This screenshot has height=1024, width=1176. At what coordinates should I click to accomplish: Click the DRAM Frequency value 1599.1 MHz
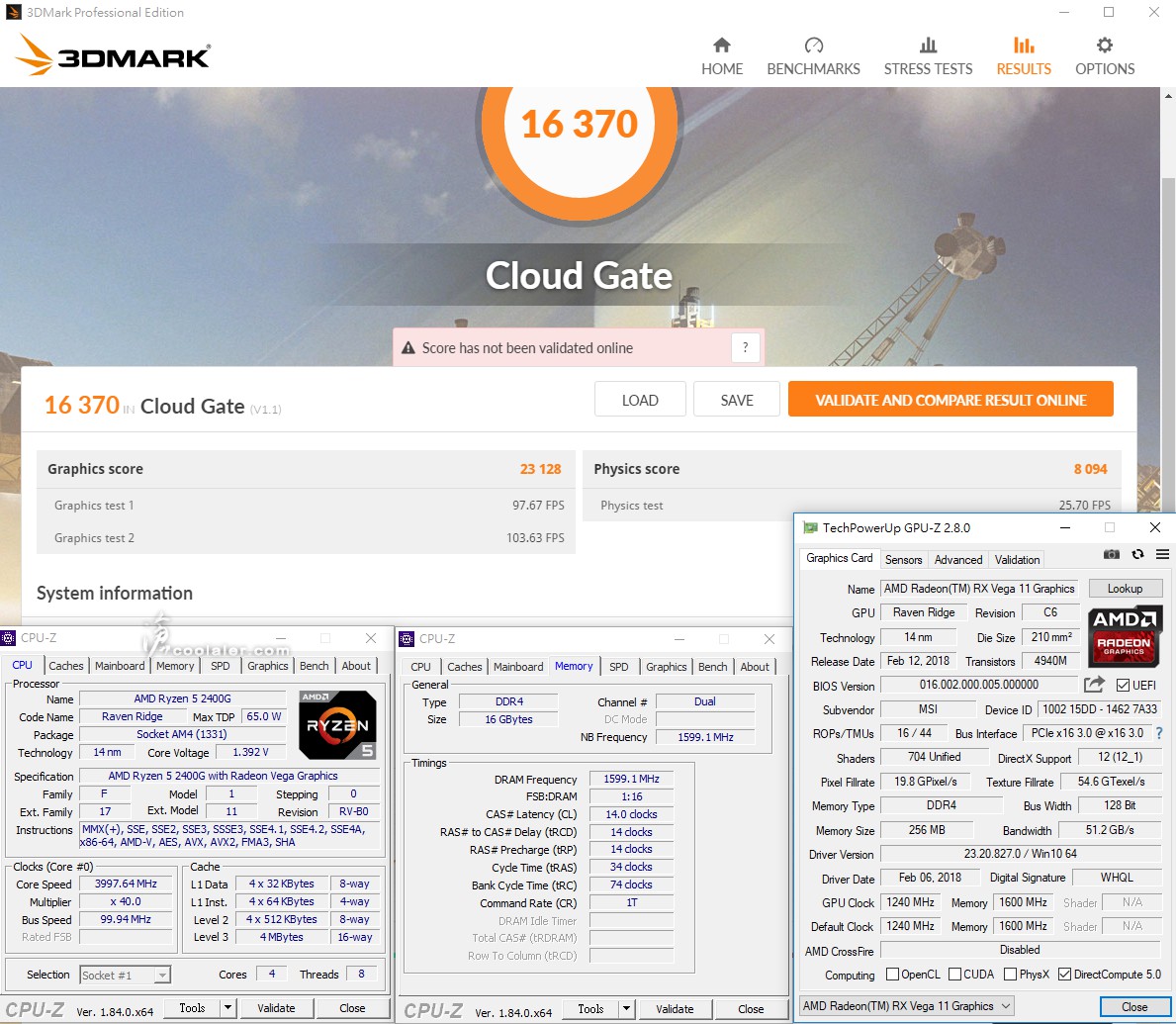click(631, 779)
